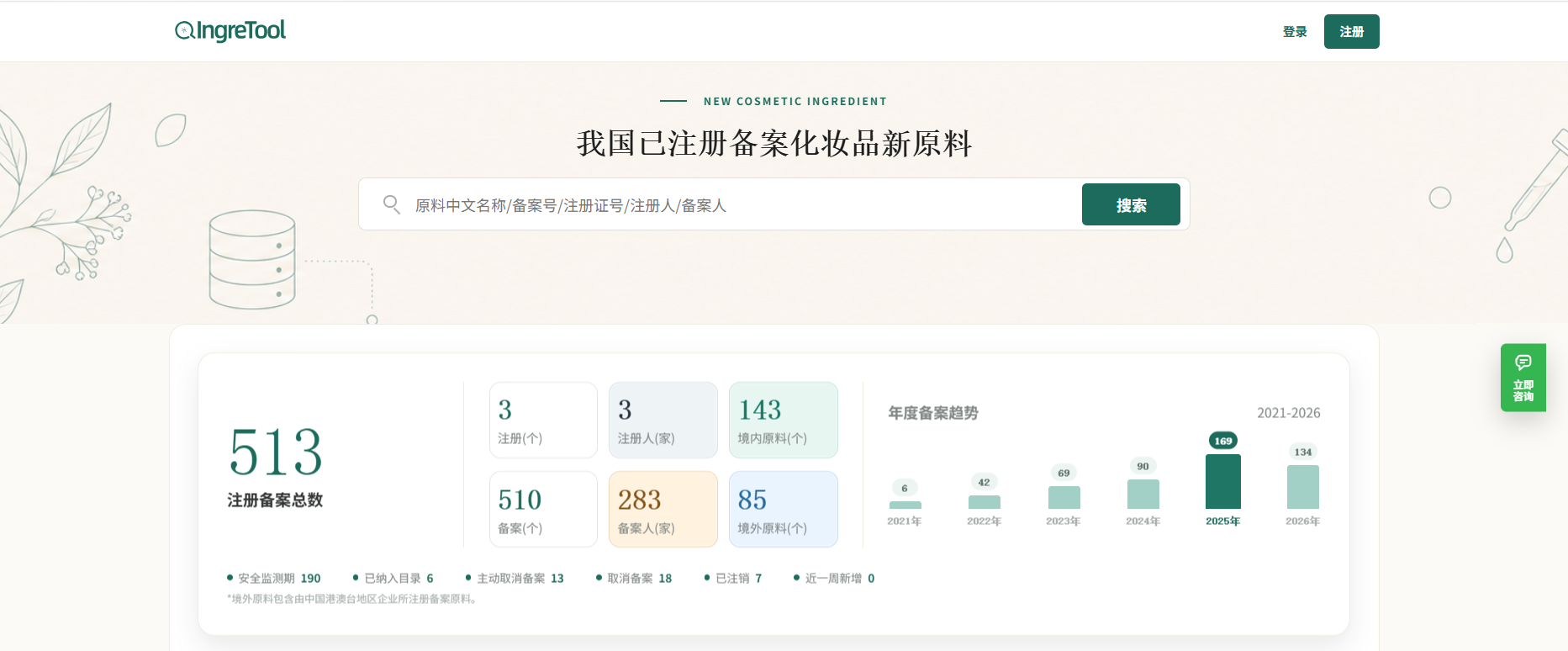Select the highlighted 2025年 bar
The height and width of the screenshot is (651, 1568).
coord(1223,481)
